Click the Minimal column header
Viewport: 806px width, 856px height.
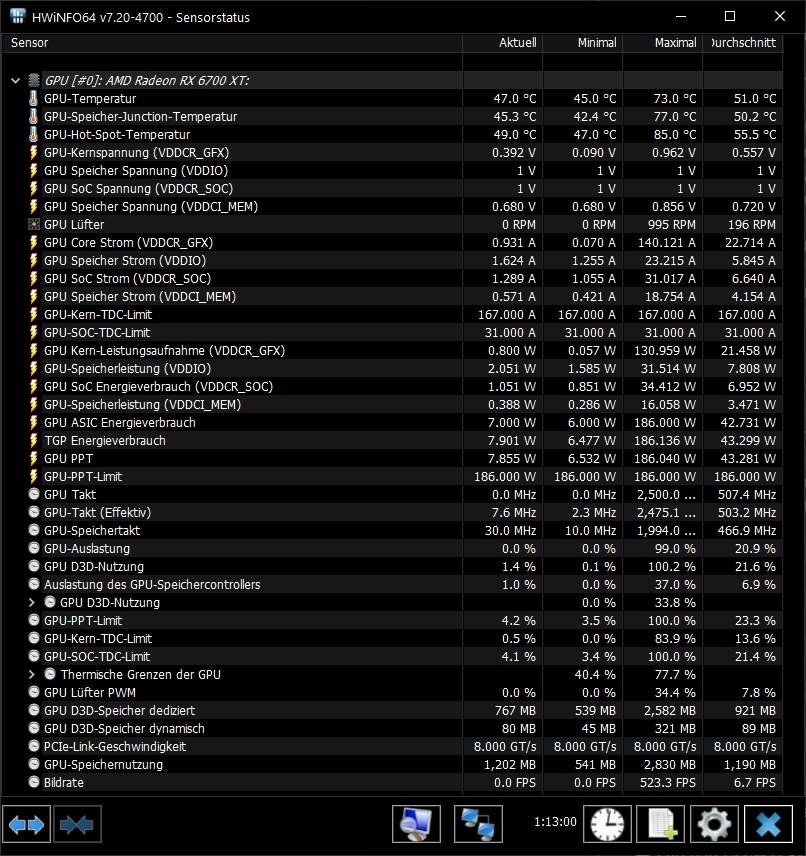coord(583,43)
